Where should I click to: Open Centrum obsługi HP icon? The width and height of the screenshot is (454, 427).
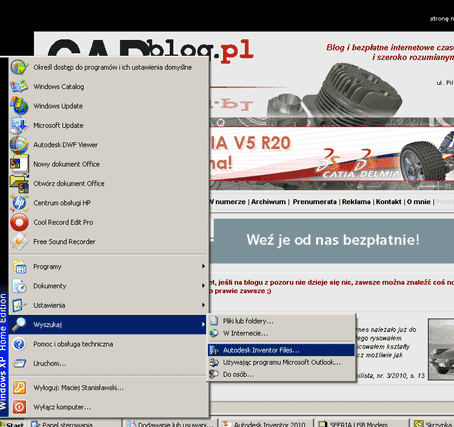(19, 203)
